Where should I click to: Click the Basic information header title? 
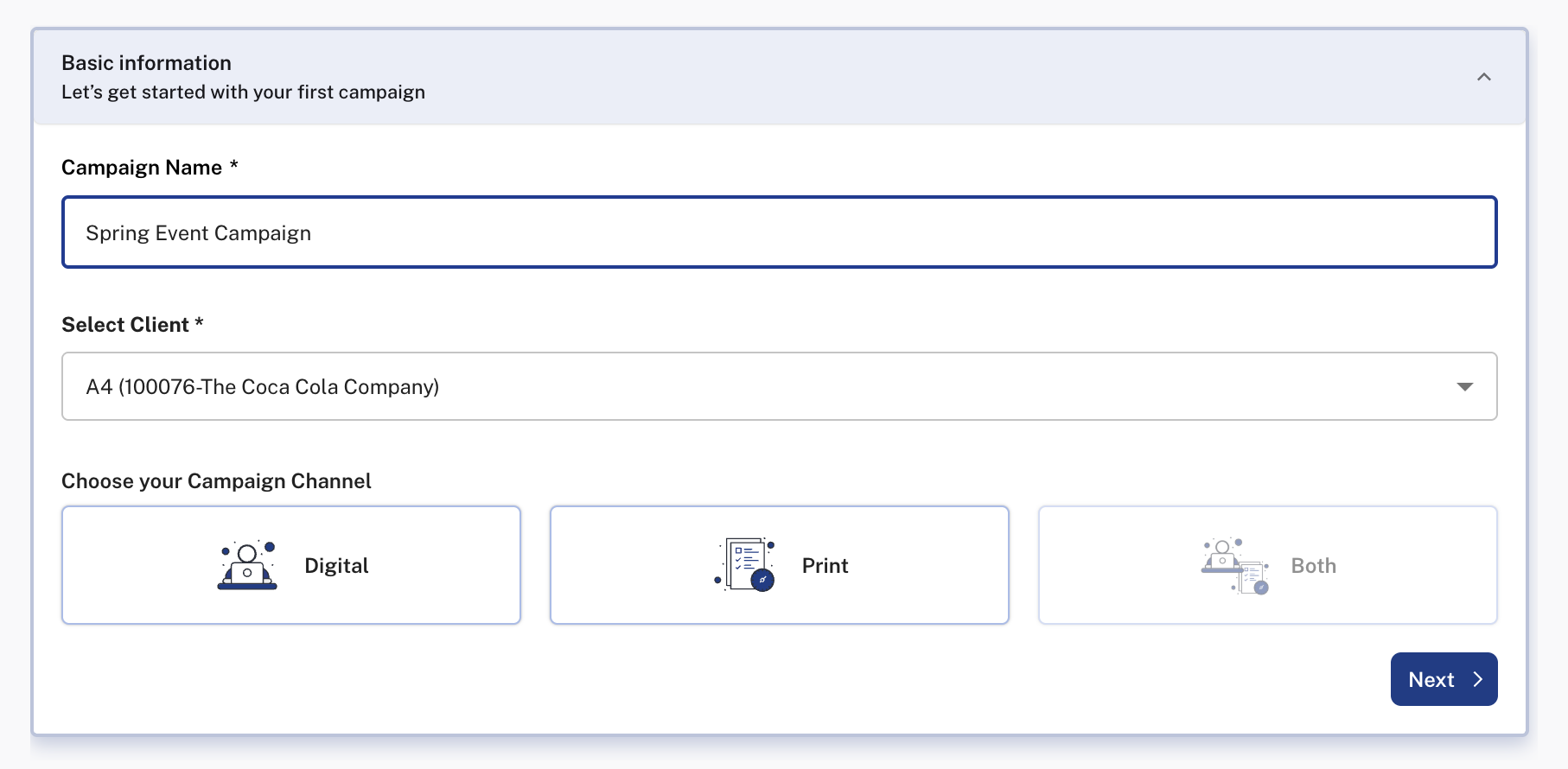pos(146,63)
